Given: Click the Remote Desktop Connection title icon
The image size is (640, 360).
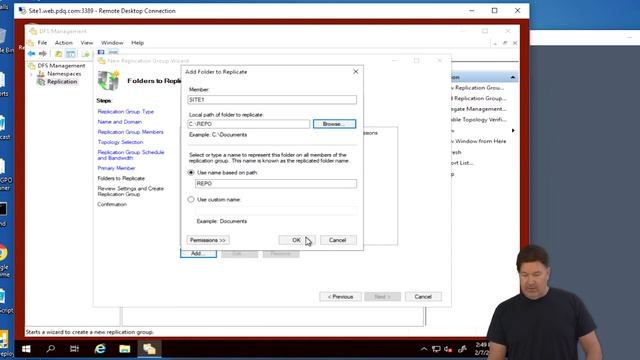Looking at the screenshot, I should tap(23, 11).
